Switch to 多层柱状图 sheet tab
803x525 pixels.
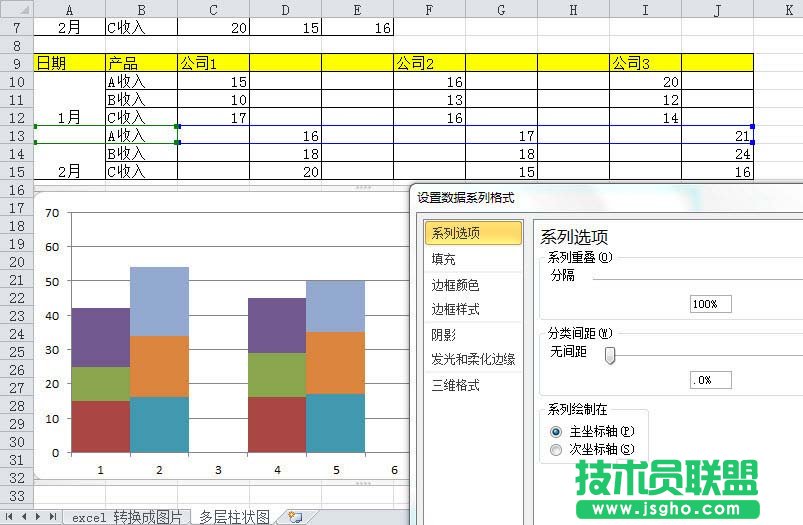coord(235,517)
